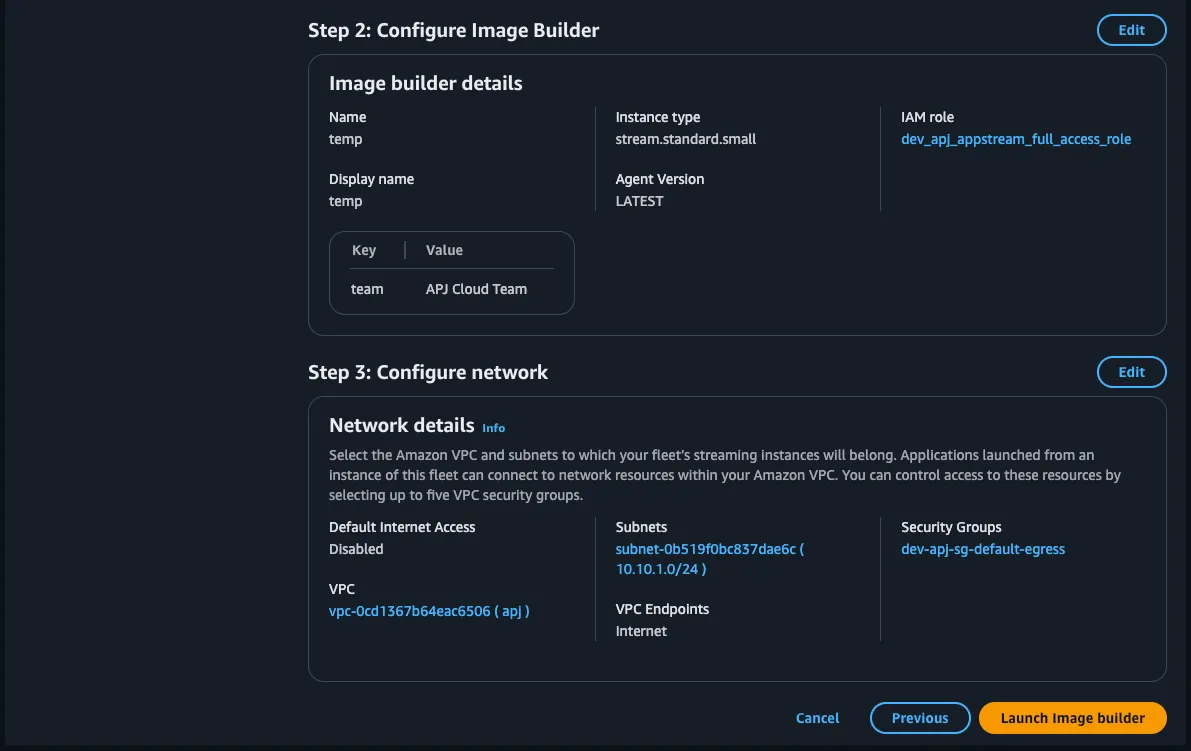Open the subnet-0b519f0bc837dae6c subnet link
This screenshot has height=751, width=1191.
pos(708,549)
